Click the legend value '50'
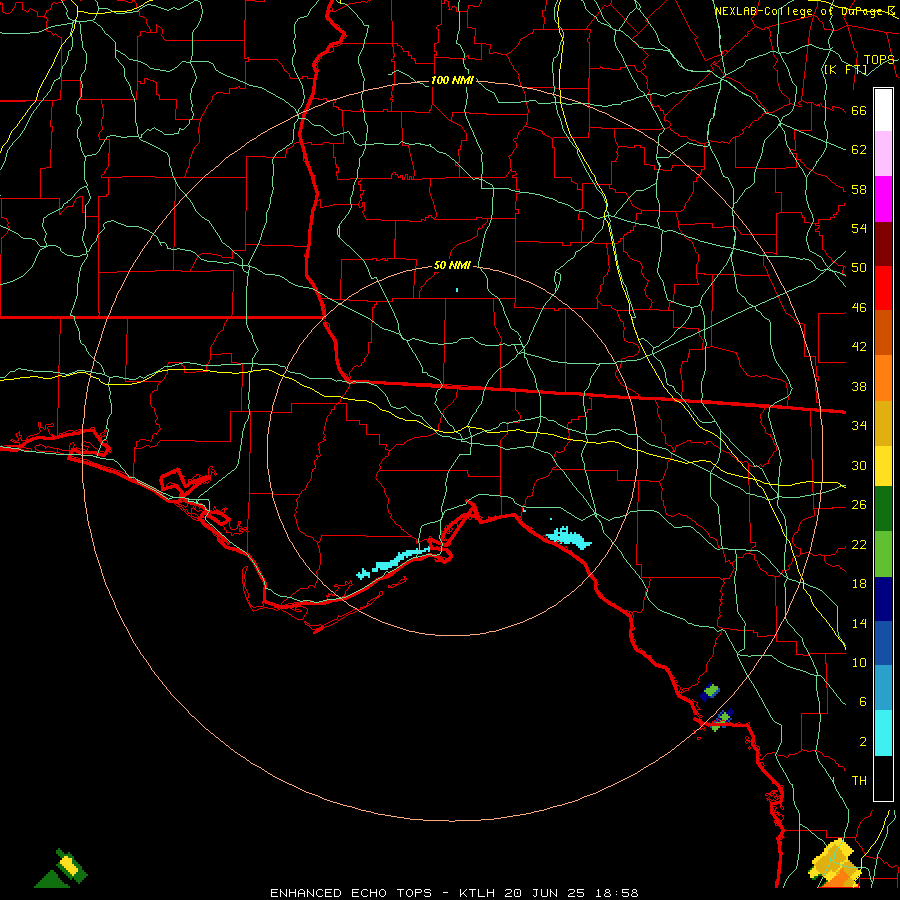Viewport: 900px width, 900px height. tap(859, 267)
